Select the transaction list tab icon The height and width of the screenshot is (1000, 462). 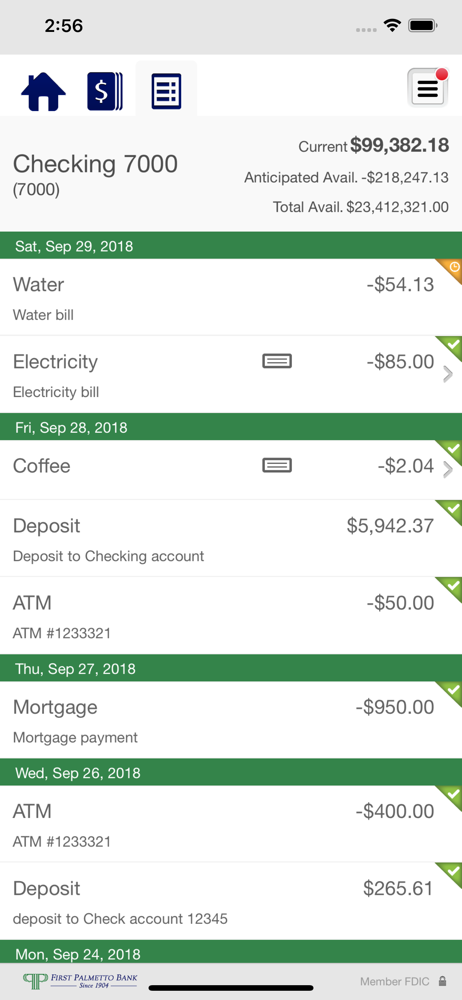click(x=167, y=91)
